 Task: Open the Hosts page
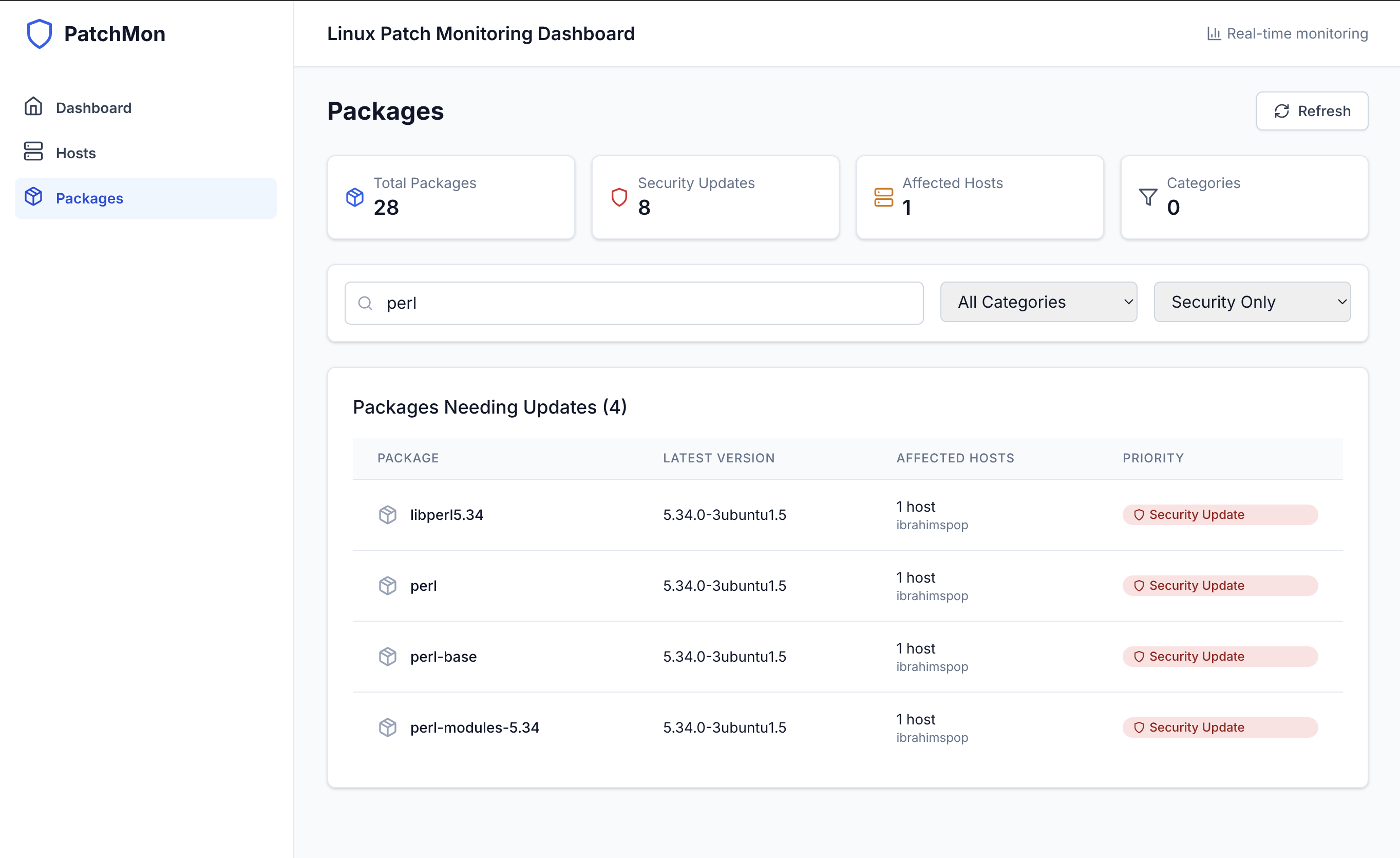tap(145, 153)
